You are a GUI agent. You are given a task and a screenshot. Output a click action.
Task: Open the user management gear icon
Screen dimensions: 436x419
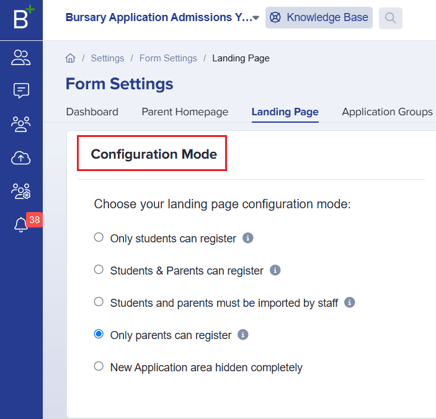21,191
